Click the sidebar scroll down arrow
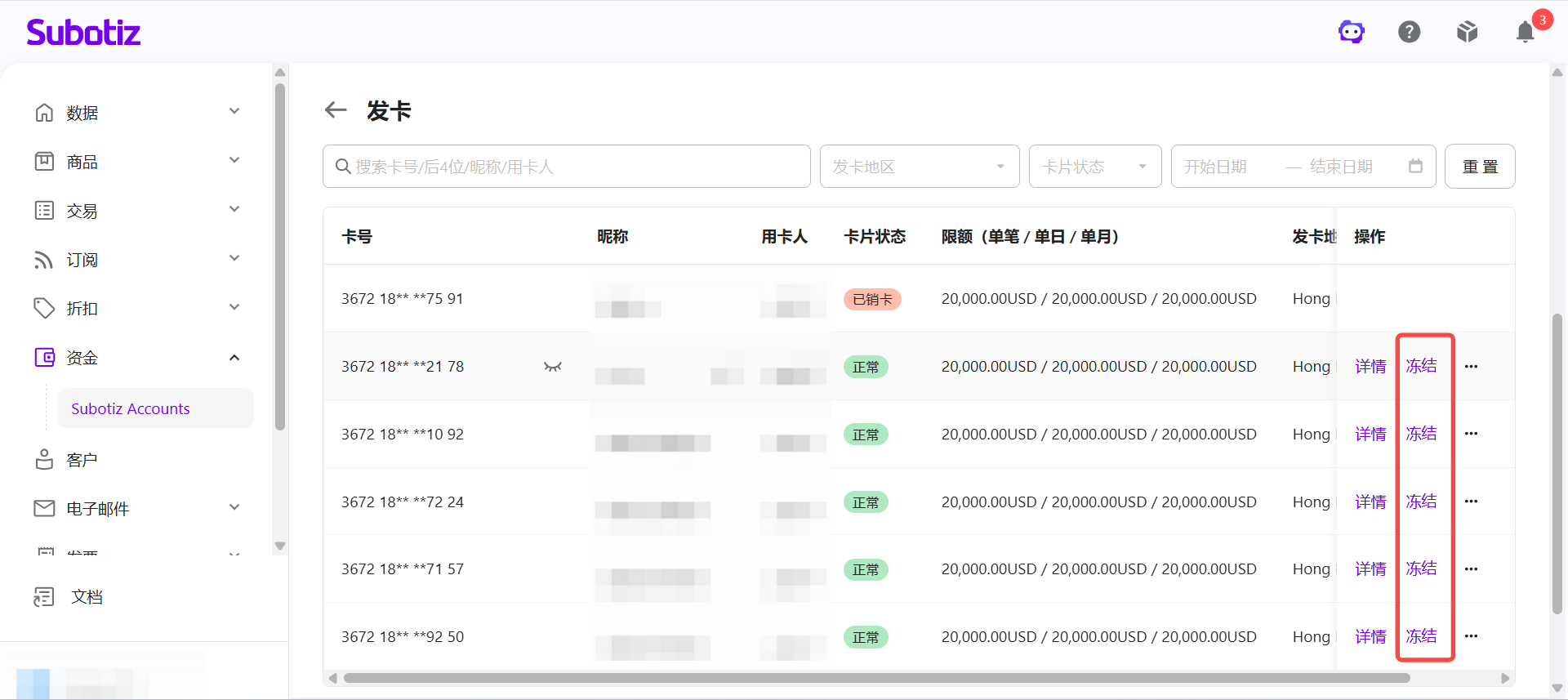 (x=280, y=546)
